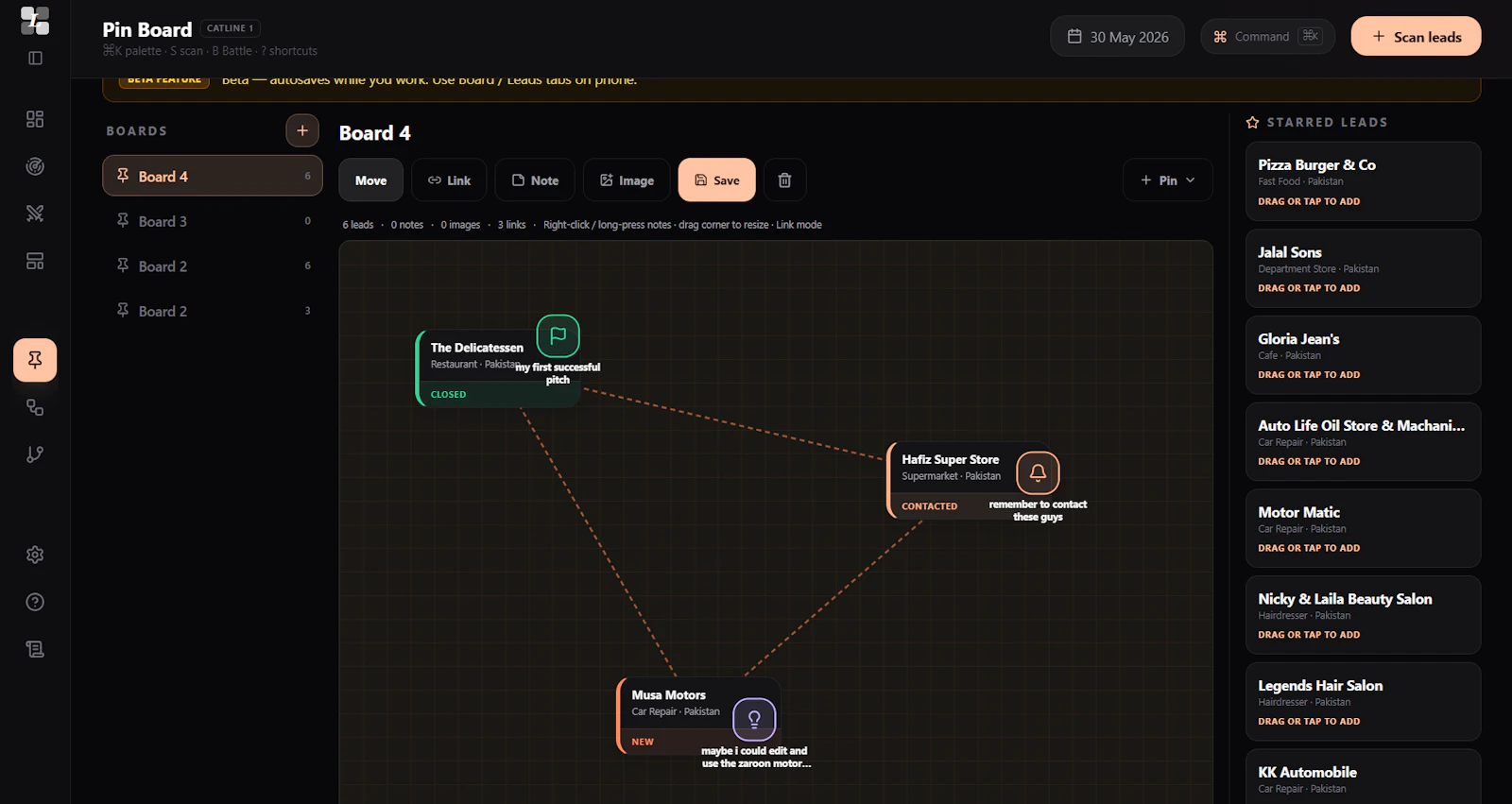
Task: Click star icon beside Starred Leads
Action: [1252, 123]
